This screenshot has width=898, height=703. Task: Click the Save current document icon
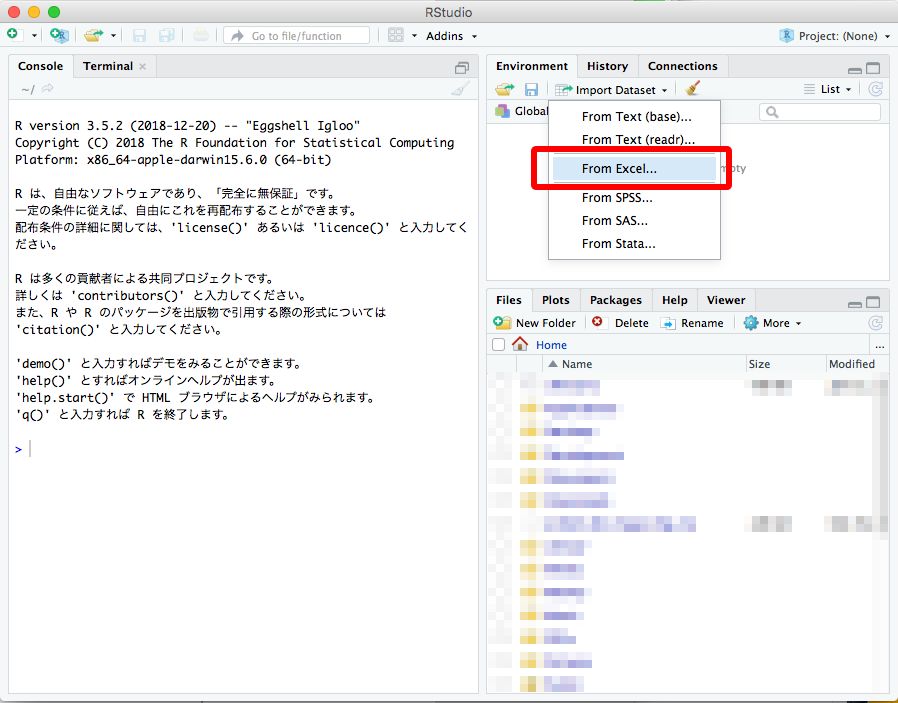139,35
